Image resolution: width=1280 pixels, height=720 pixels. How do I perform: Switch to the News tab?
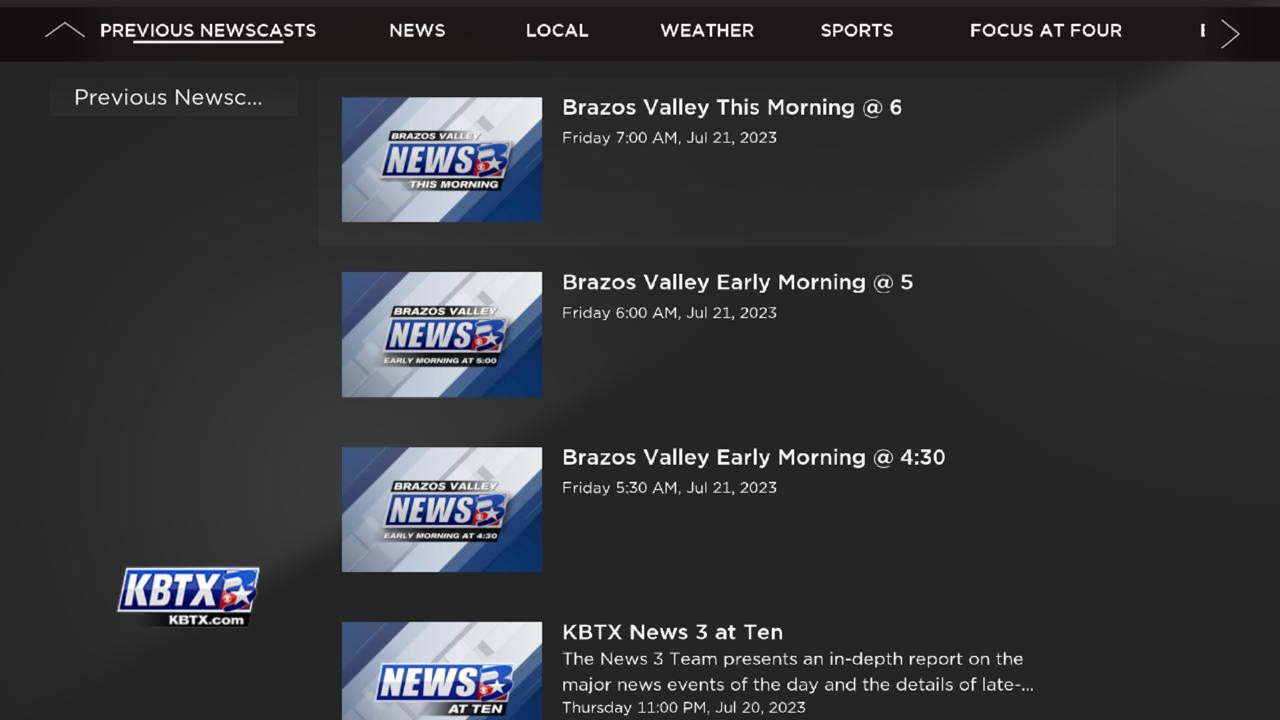pos(417,31)
